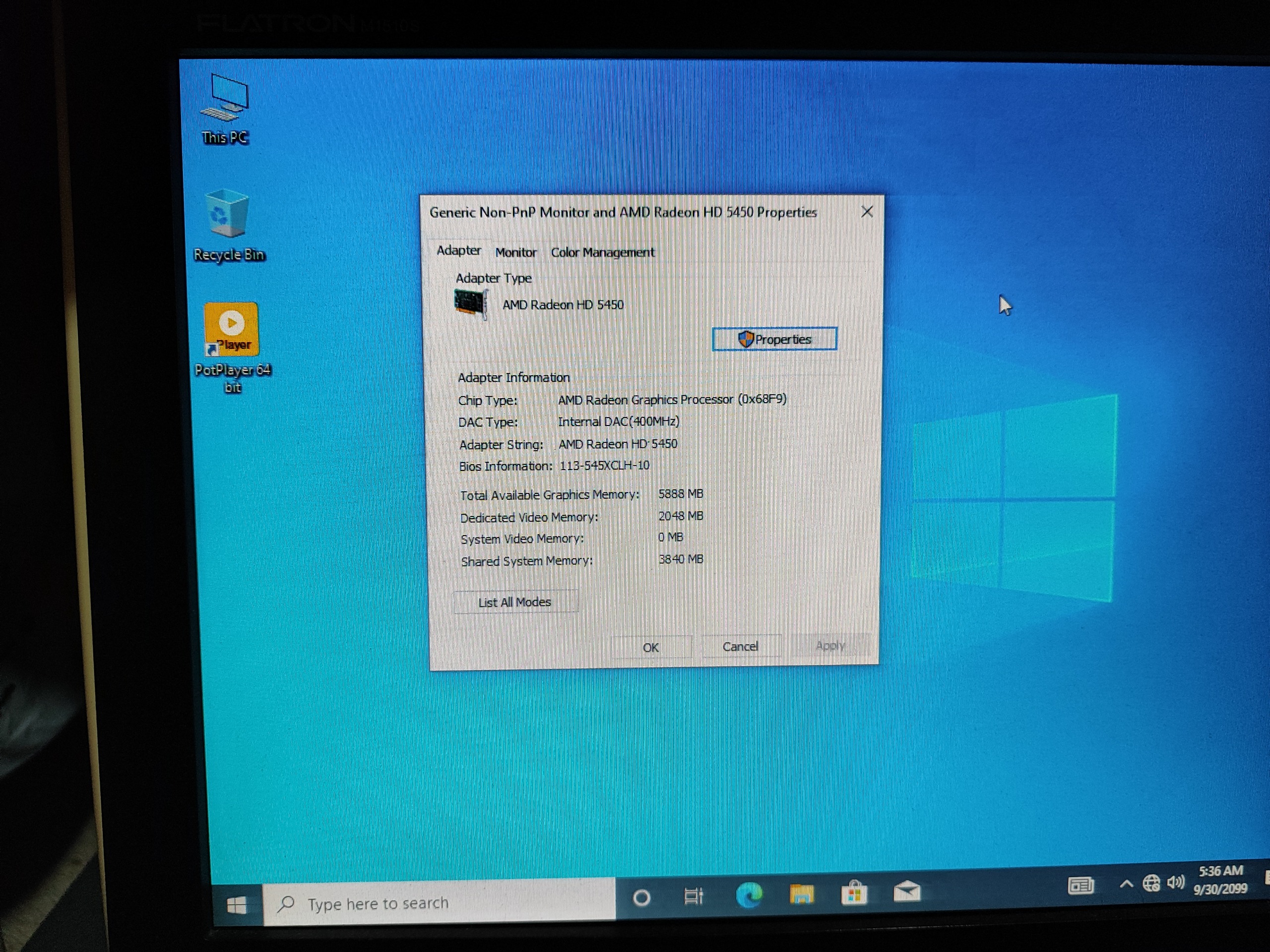The image size is (1270, 952).
Task: Click the Bios Information 113-545XCLH-10 value
Action: pyautogui.click(x=605, y=466)
